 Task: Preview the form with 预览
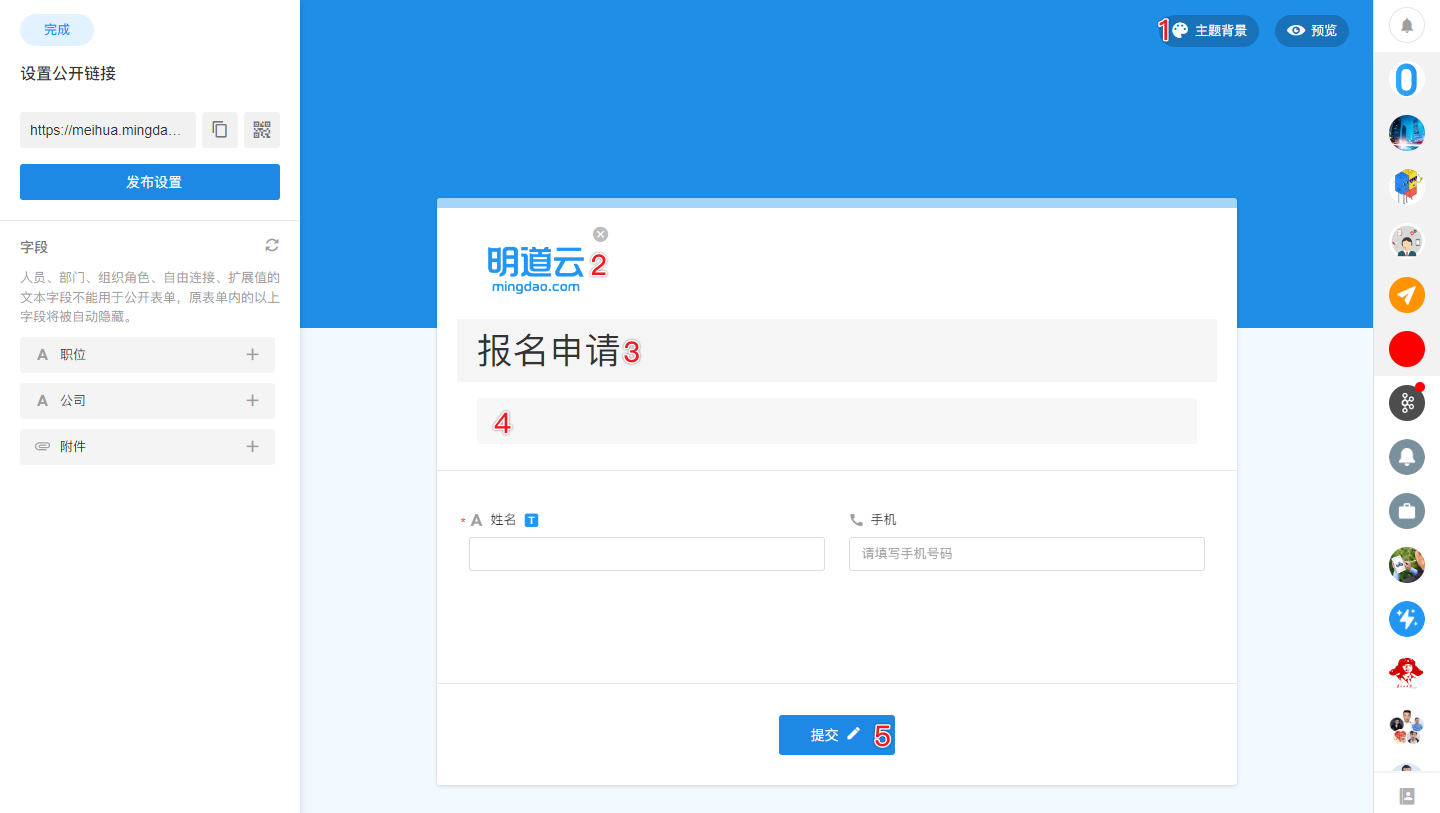[1311, 31]
